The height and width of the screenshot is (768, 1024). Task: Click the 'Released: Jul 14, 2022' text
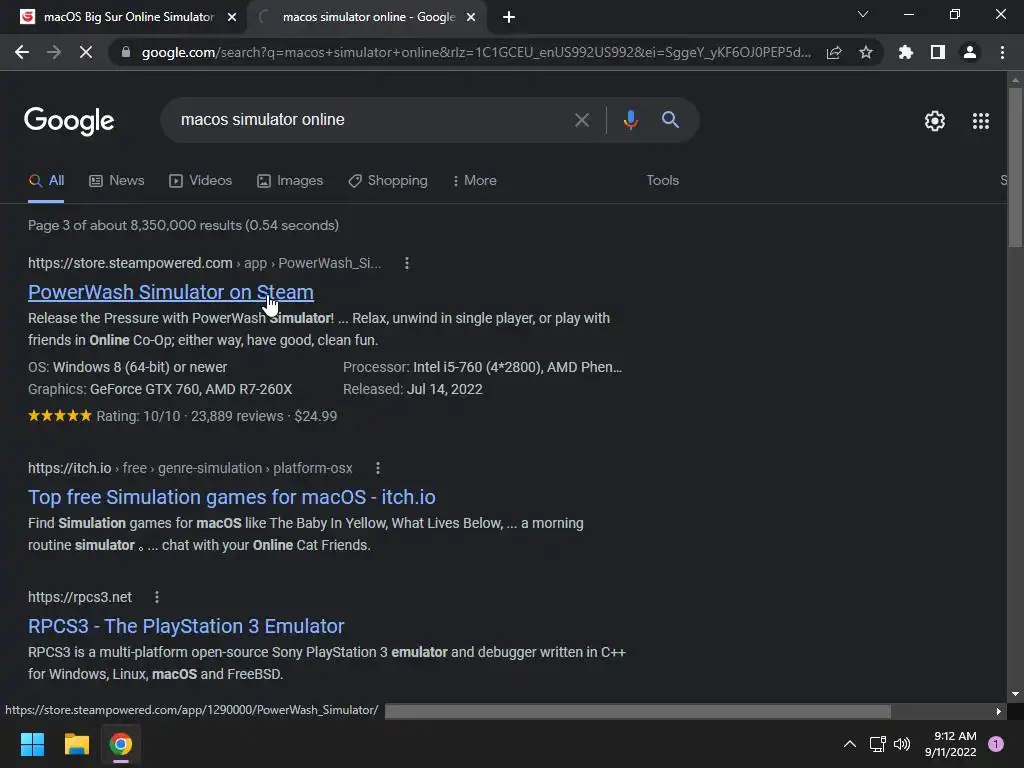(x=413, y=389)
